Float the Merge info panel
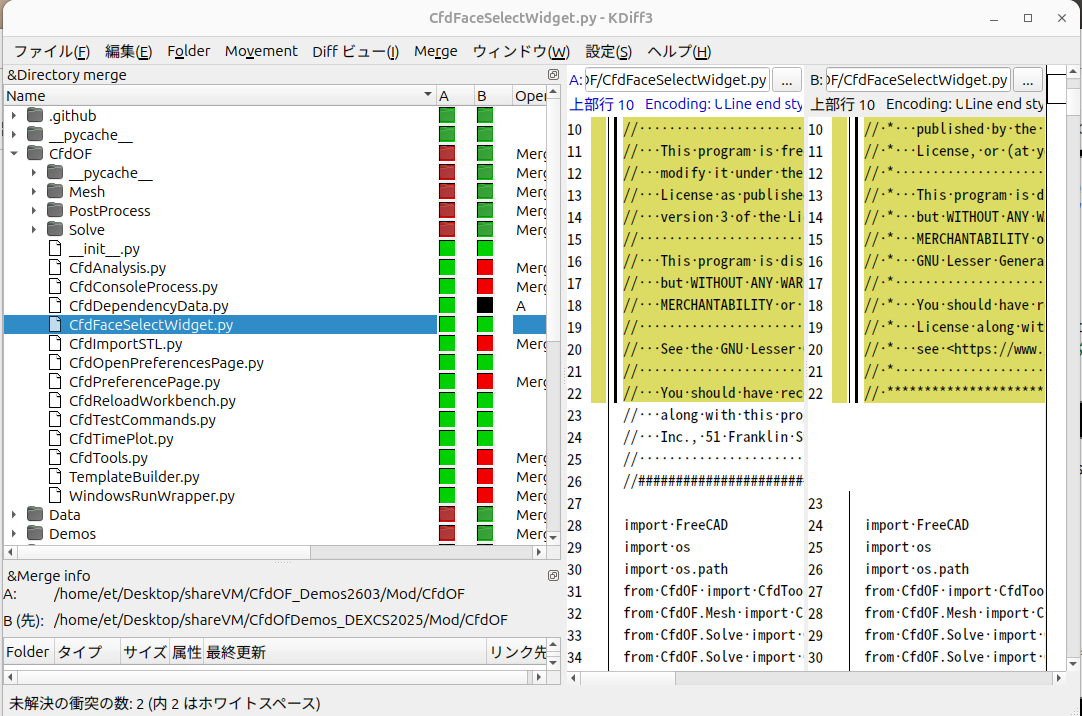 553,575
